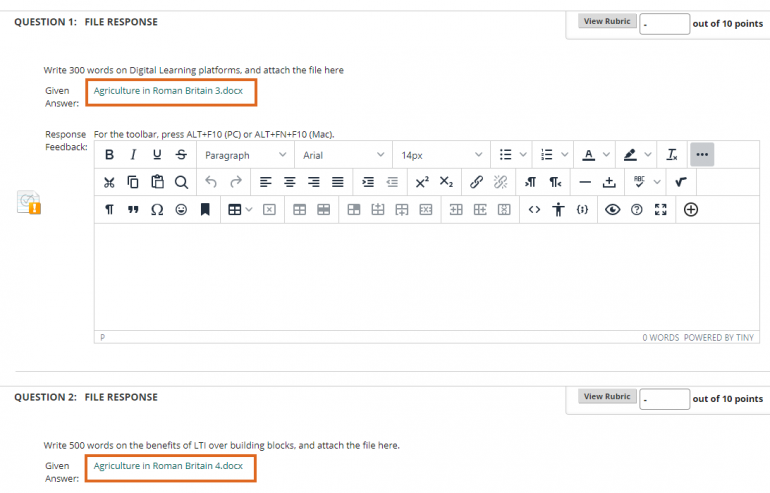This screenshot has height=493, width=770.
Task: Clear formatting from text
Action: coord(672,155)
